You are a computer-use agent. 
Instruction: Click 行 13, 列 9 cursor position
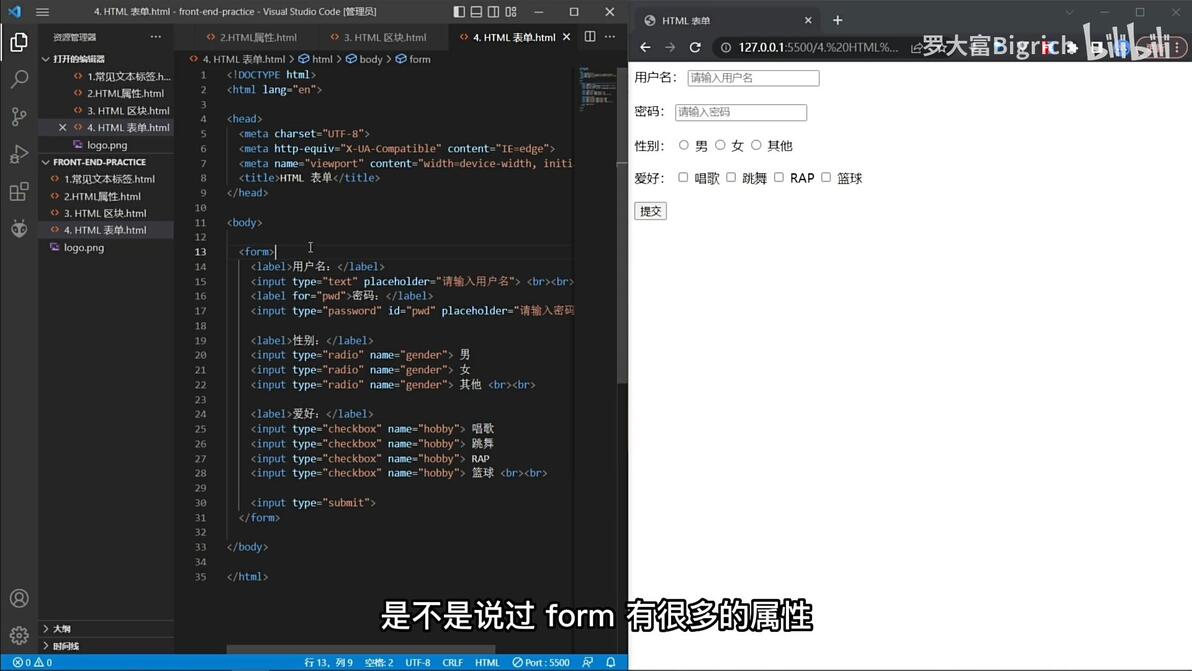coord(328,663)
